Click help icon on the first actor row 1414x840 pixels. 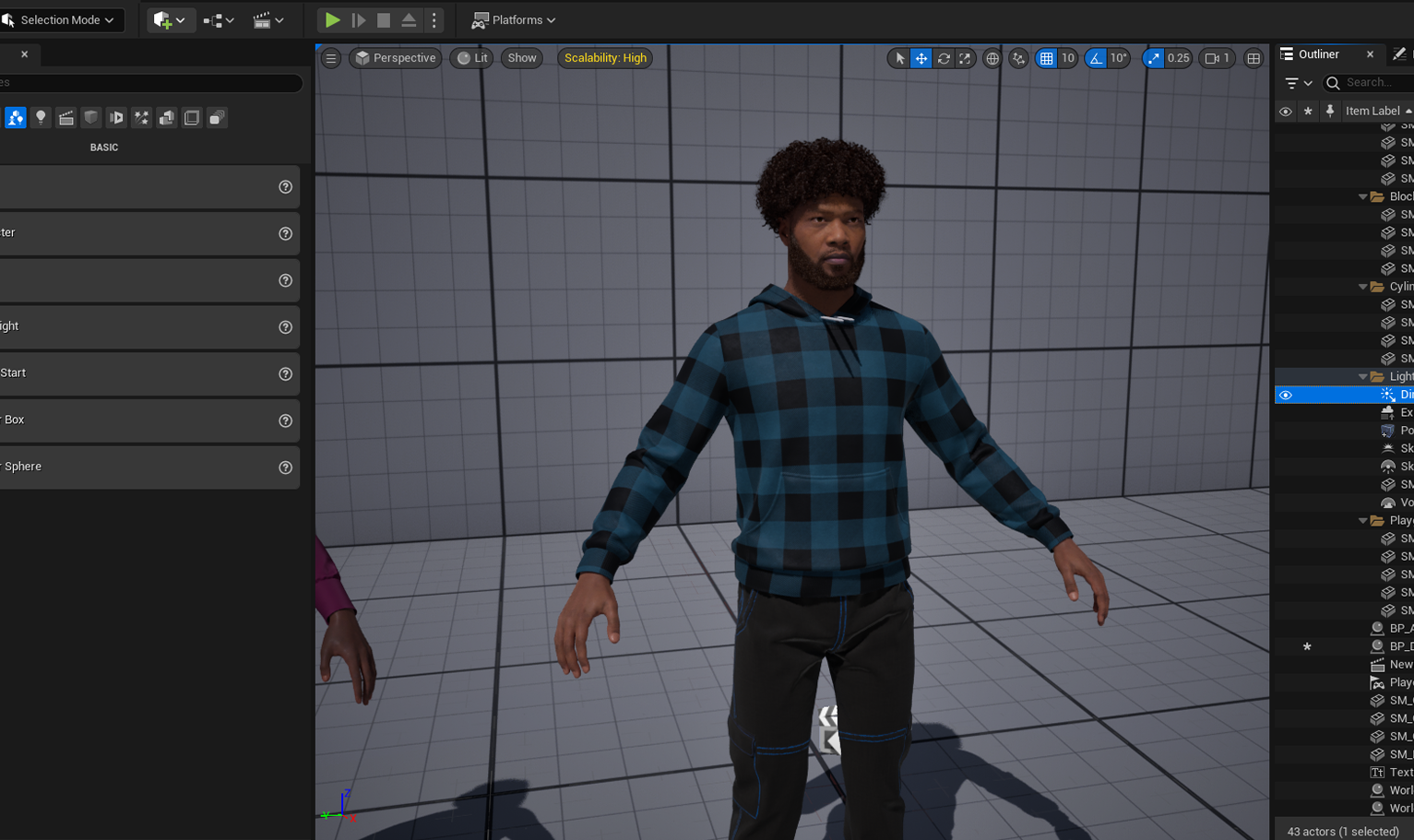(x=286, y=186)
